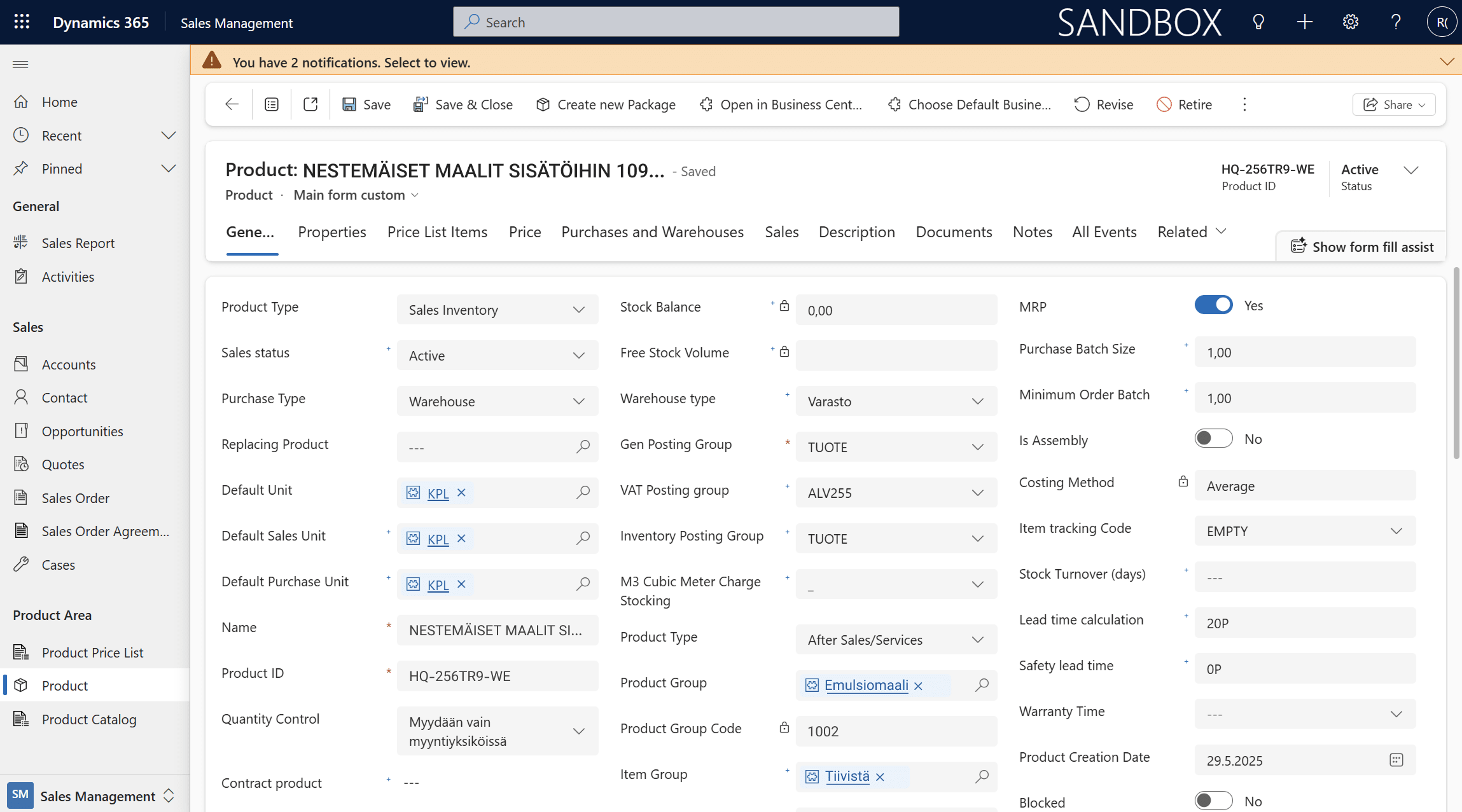This screenshot has height=812, width=1462.
Task: Toggle the Is Assembly switch
Action: (1213, 439)
